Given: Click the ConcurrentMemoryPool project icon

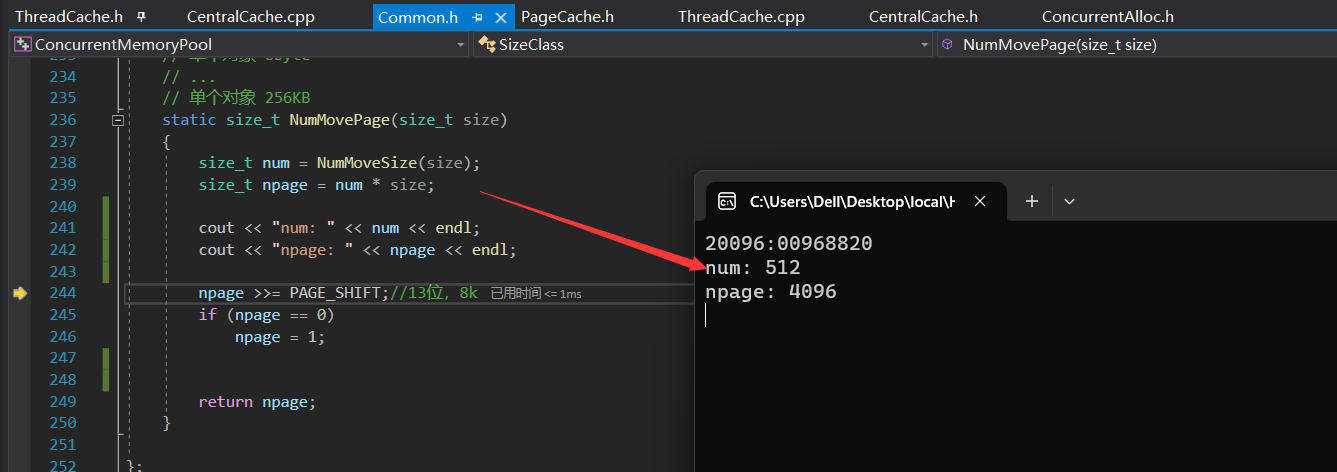Looking at the screenshot, I should 22,44.
